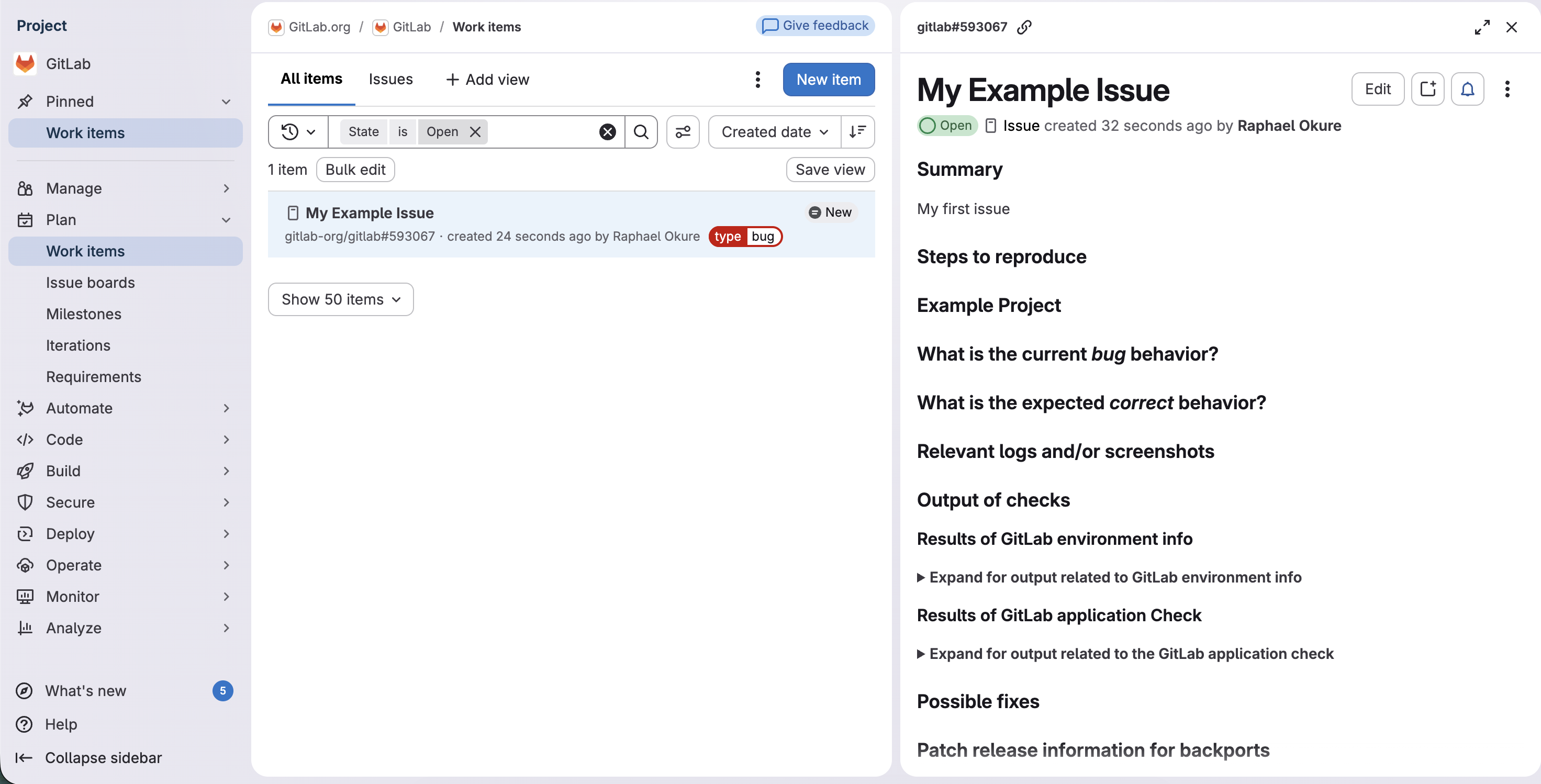Click the search magnifier button

point(641,131)
